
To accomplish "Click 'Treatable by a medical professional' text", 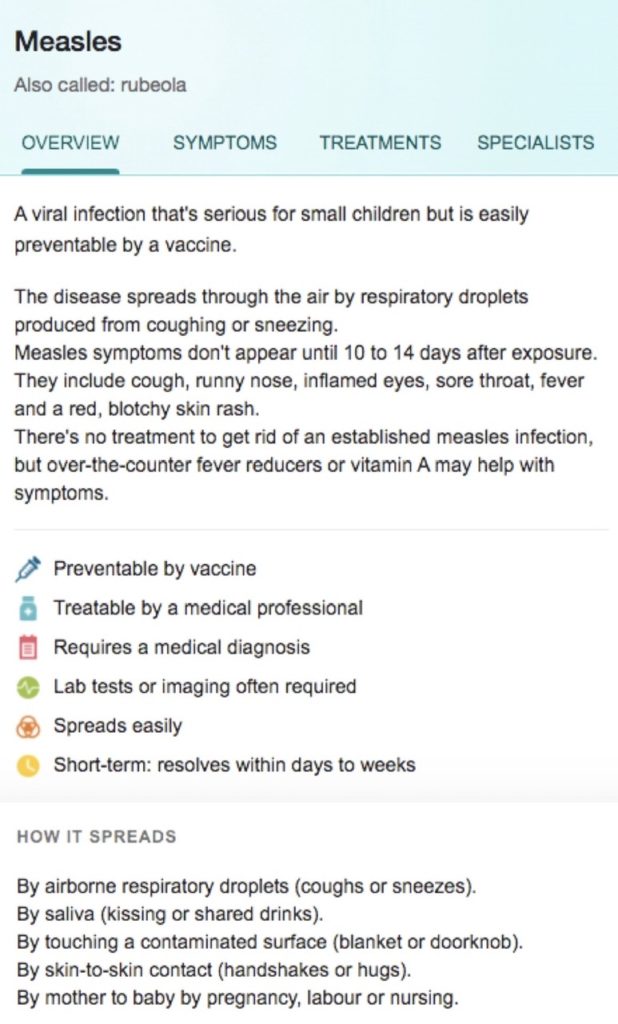I will (x=208, y=608).
